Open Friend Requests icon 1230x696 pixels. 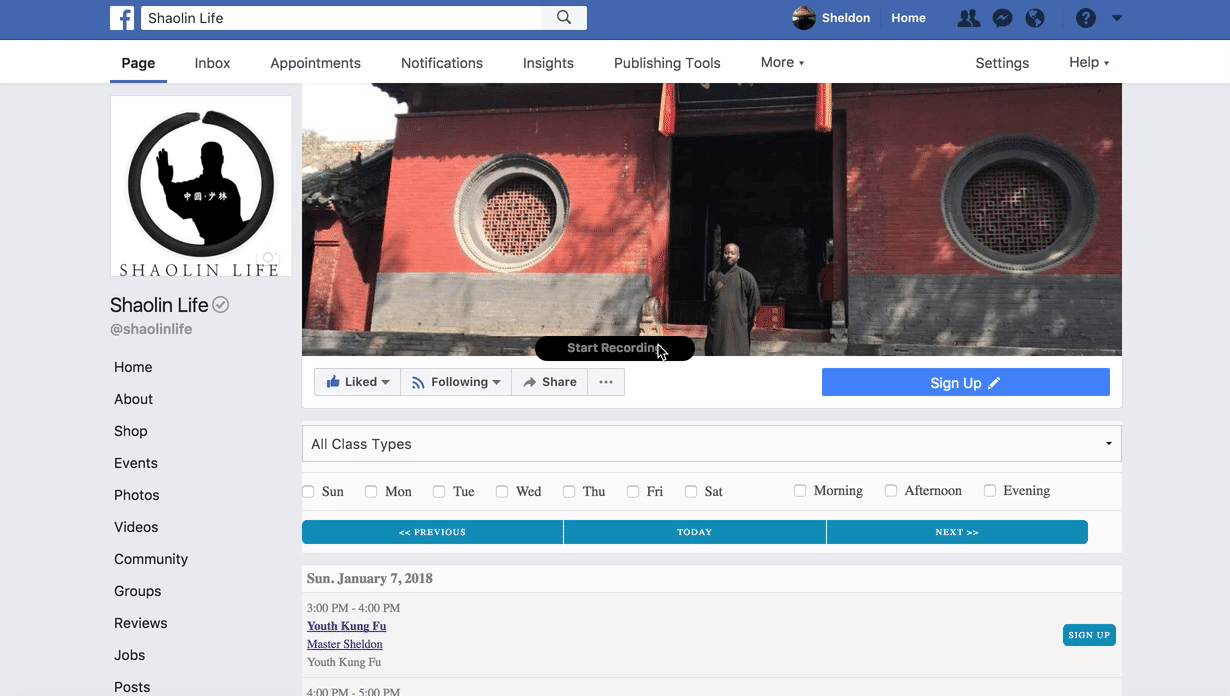click(968, 18)
